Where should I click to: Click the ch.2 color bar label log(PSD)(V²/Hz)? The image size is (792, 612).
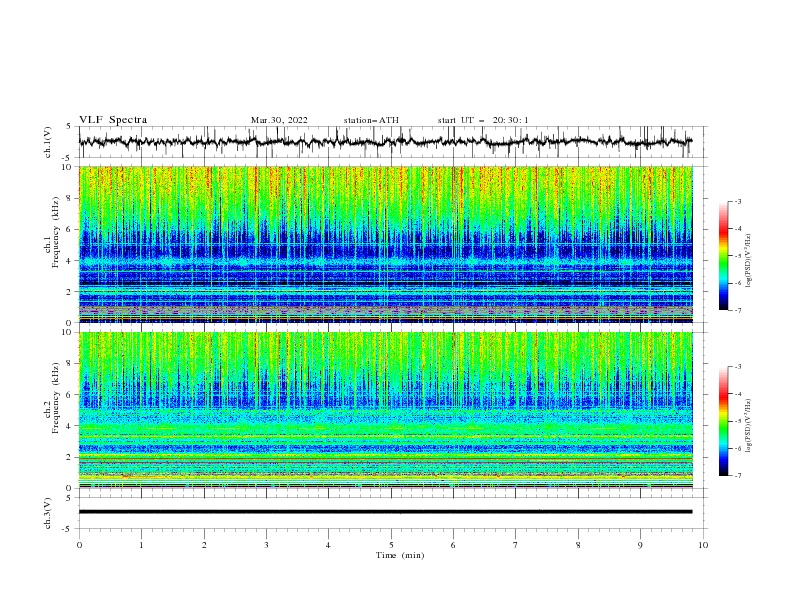point(748,425)
